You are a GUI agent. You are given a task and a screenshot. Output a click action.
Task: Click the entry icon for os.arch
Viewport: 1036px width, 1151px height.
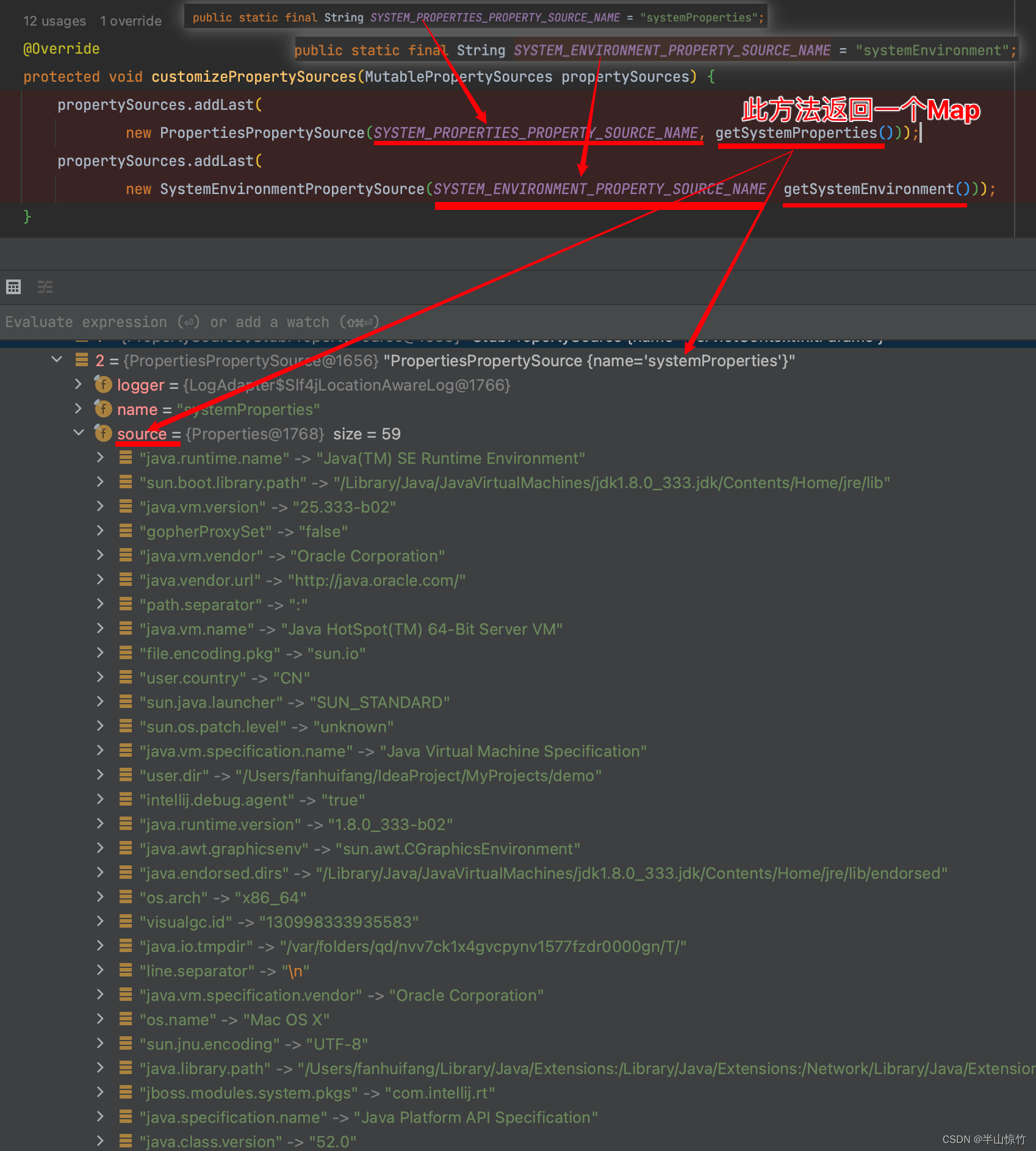[x=126, y=897]
